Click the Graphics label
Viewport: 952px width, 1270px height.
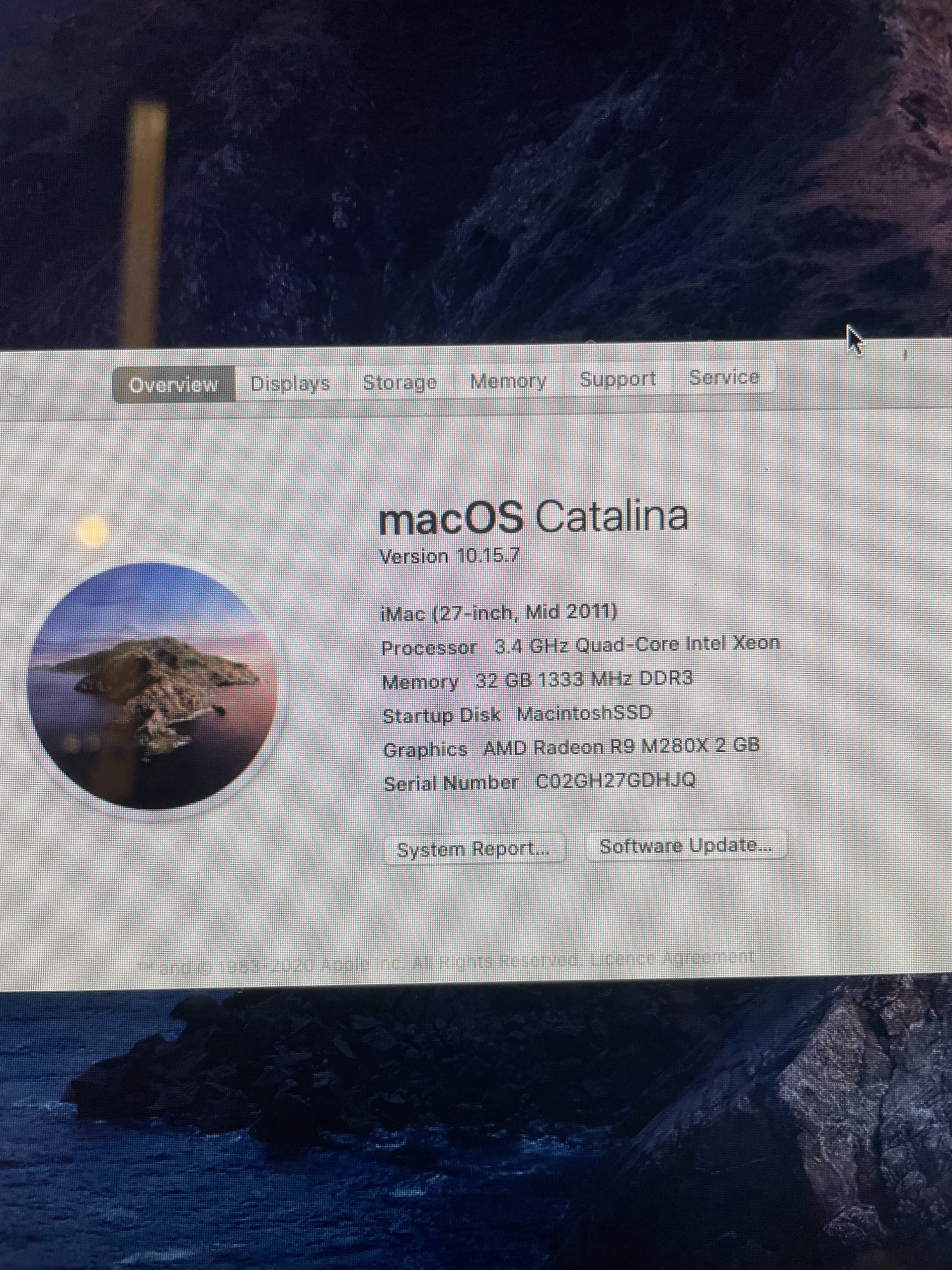click(x=425, y=749)
